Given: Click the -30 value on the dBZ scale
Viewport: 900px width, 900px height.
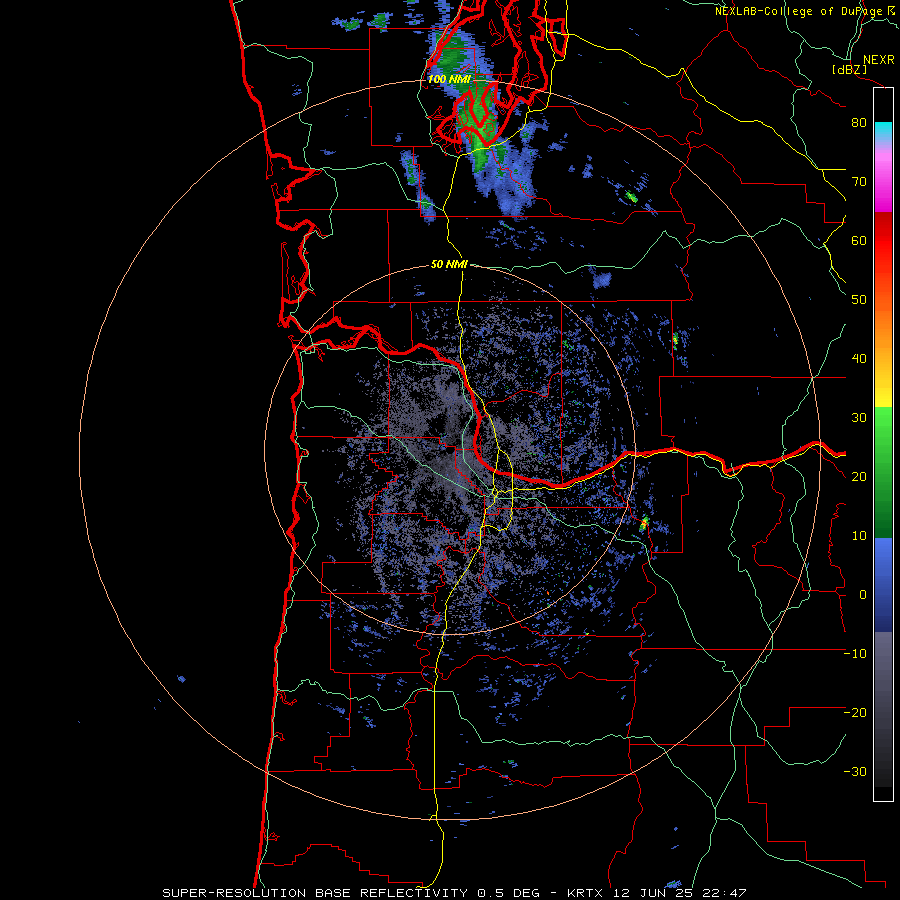Looking at the screenshot, I should pos(855,772).
